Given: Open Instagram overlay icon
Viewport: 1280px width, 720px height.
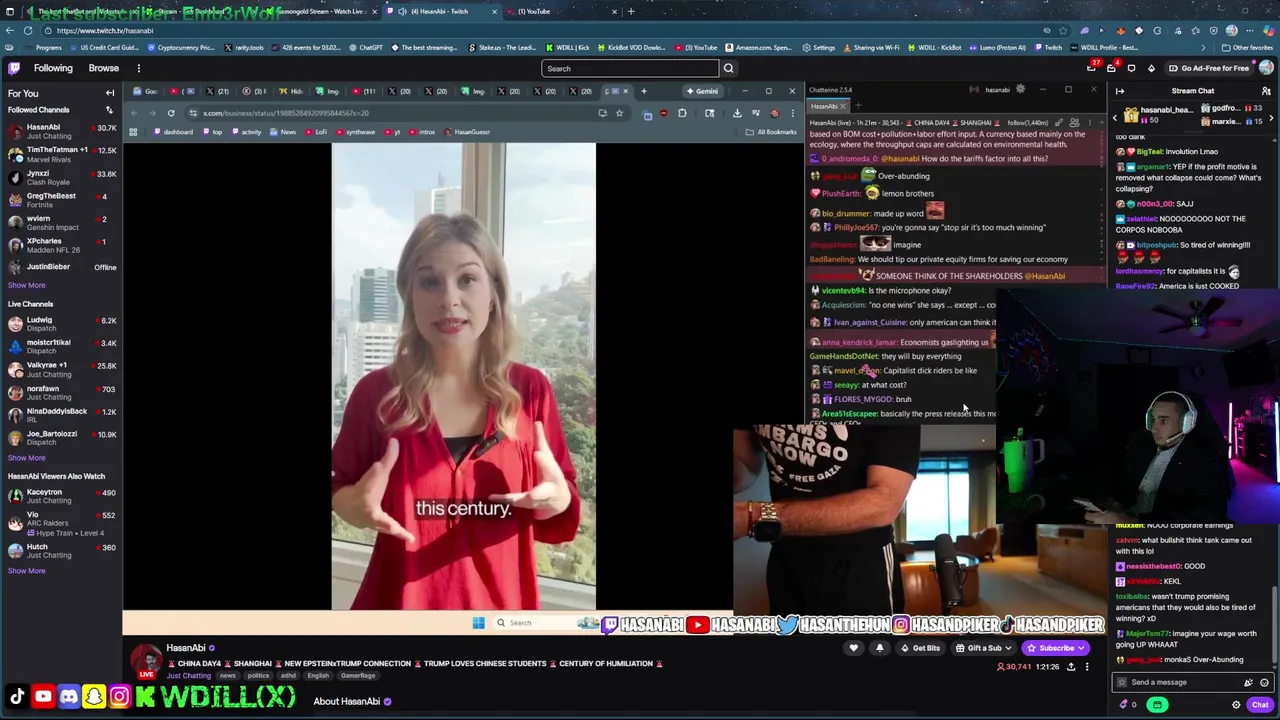Looking at the screenshot, I should (x=119, y=696).
